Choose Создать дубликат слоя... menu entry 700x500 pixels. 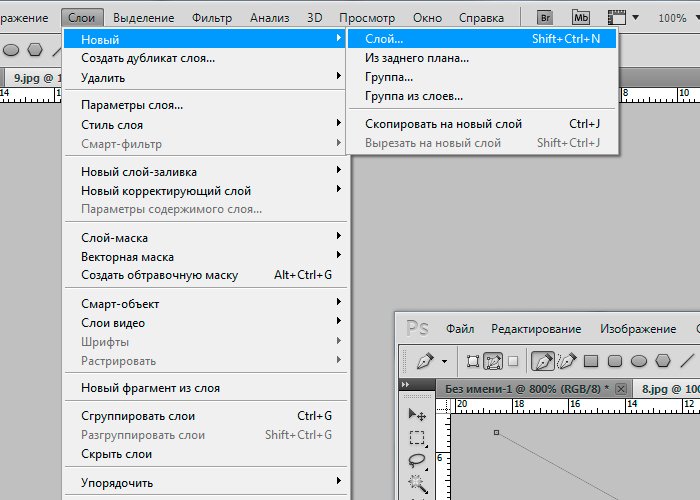click(x=148, y=58)
